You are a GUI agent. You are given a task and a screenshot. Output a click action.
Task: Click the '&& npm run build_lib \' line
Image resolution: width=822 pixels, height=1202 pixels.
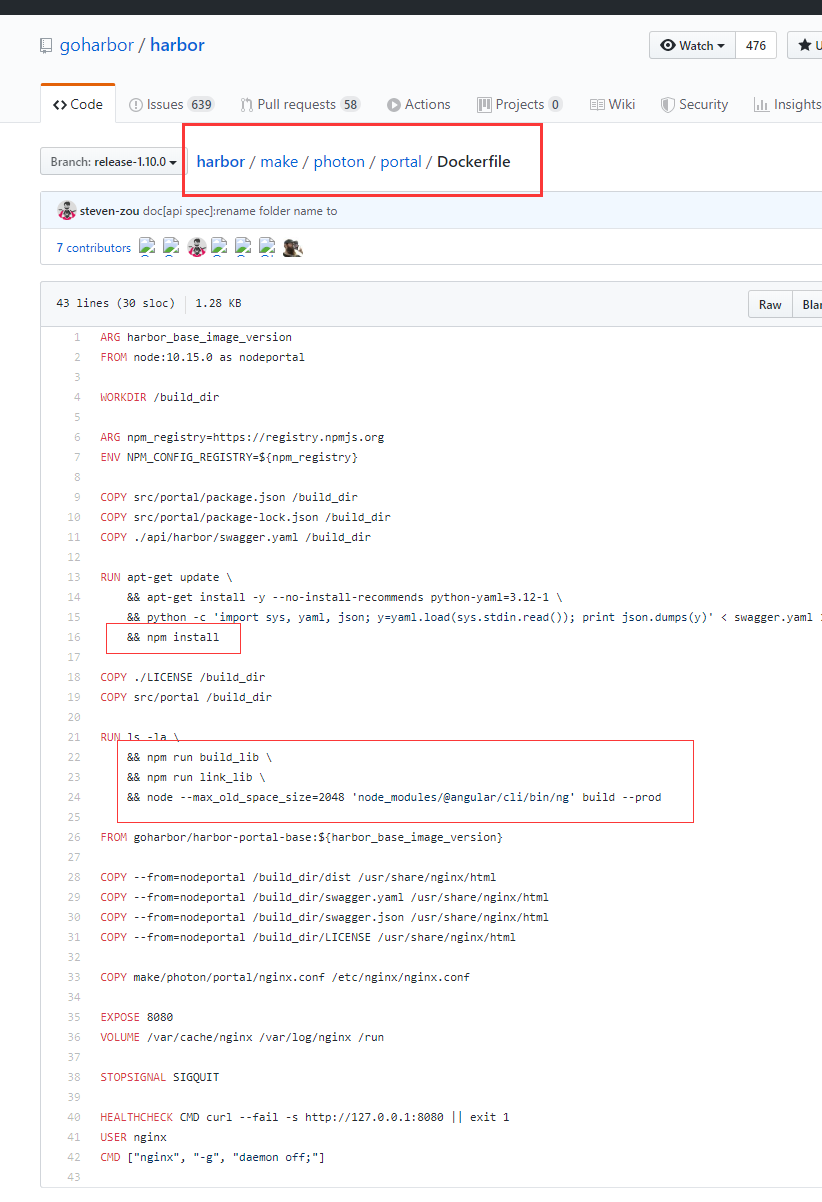[199, 757]
